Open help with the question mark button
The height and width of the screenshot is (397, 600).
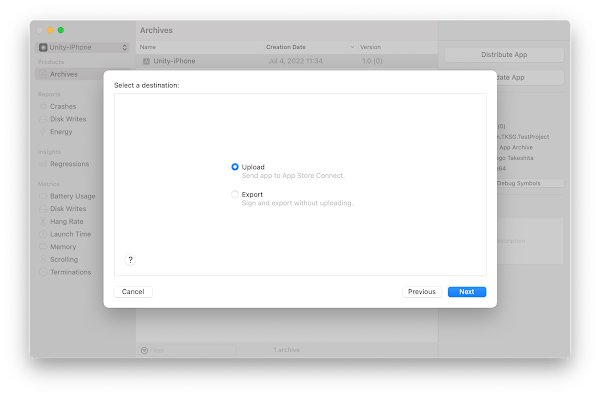tap(130, 260)
